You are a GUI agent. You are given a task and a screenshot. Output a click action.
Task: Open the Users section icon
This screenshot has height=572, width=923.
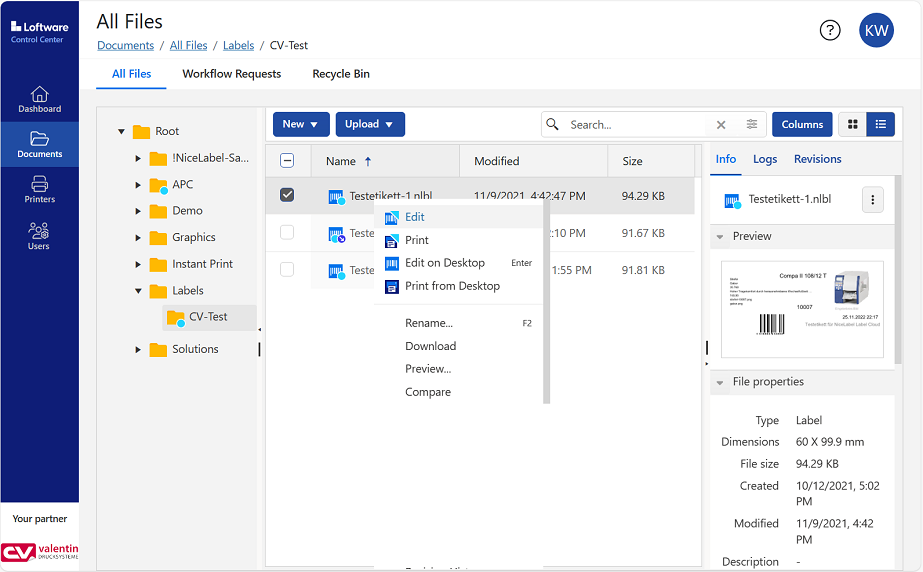pos(39,235)
